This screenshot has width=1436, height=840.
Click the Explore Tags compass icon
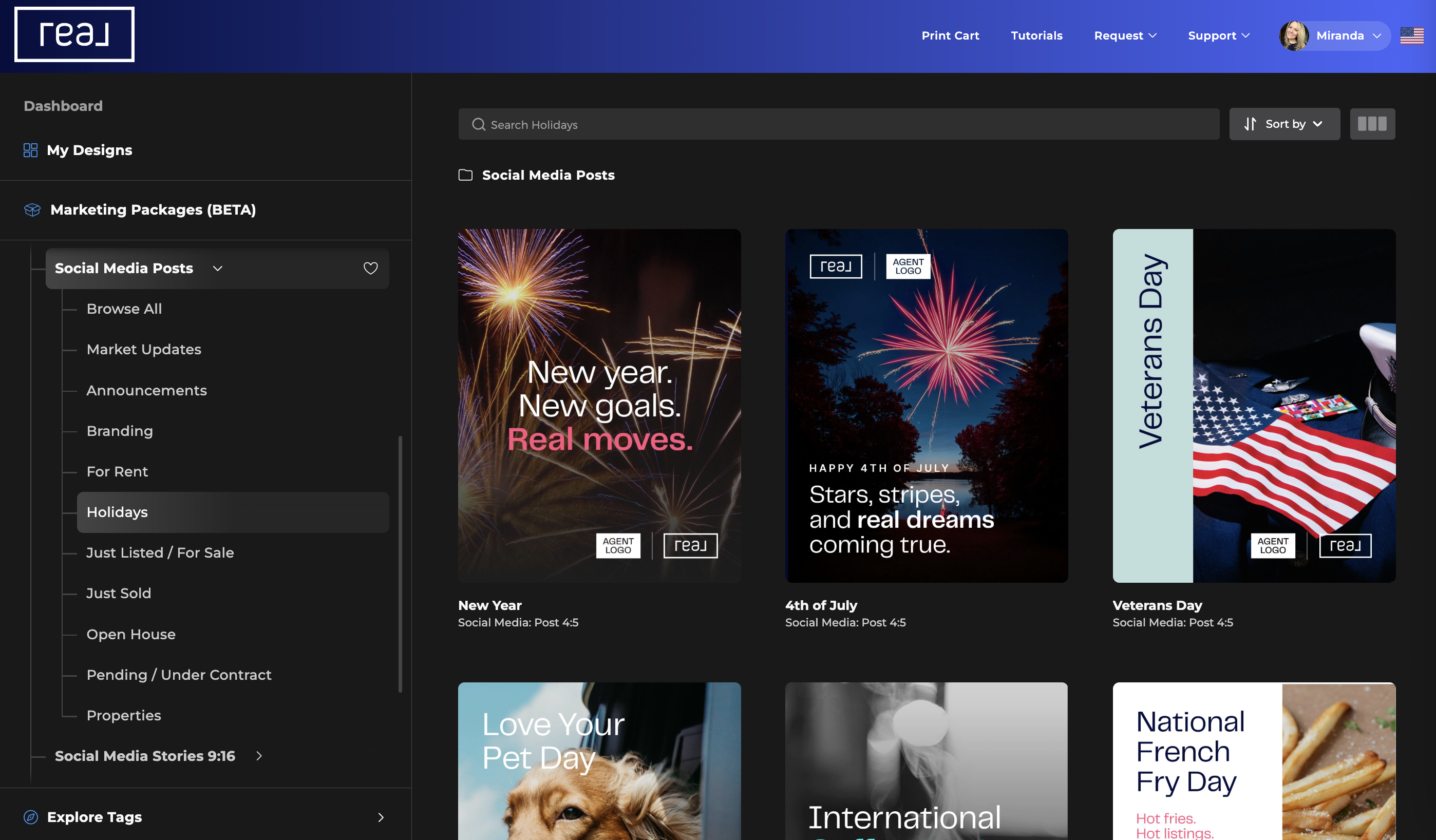point(31,817)
